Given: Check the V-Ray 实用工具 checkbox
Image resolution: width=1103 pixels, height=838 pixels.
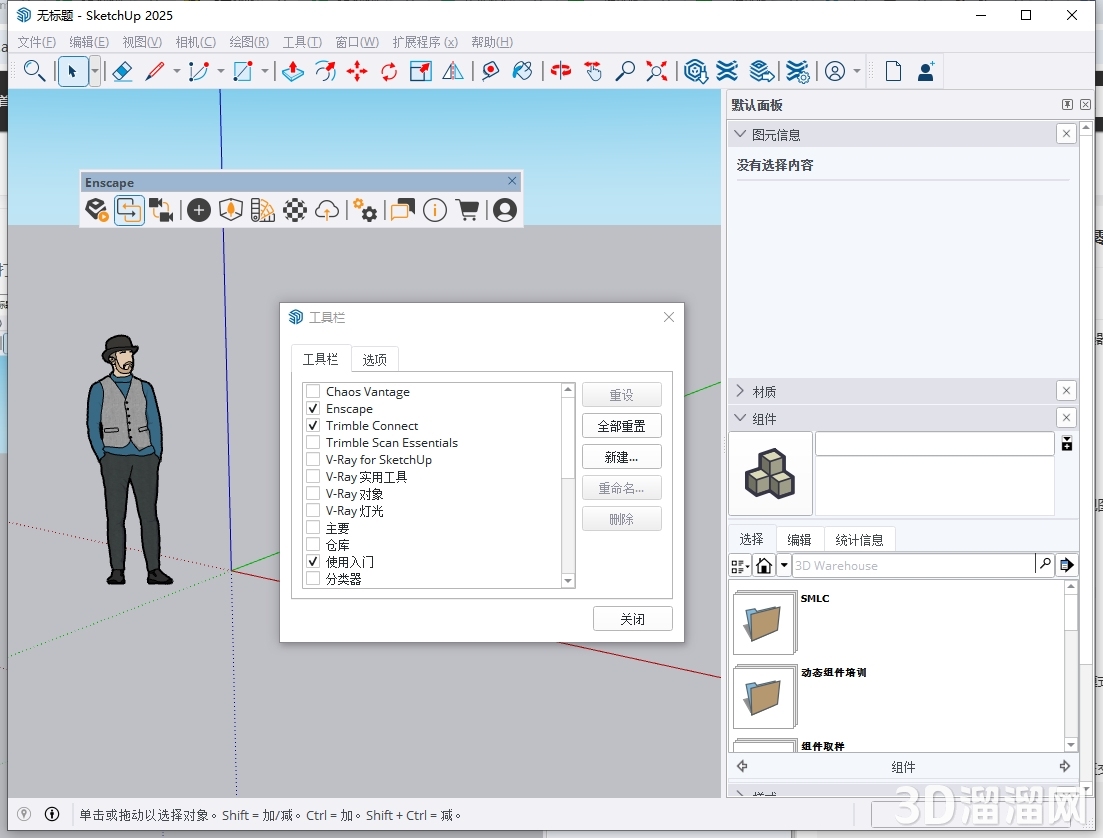Looking at the screenshot, I should coord(313,476).
